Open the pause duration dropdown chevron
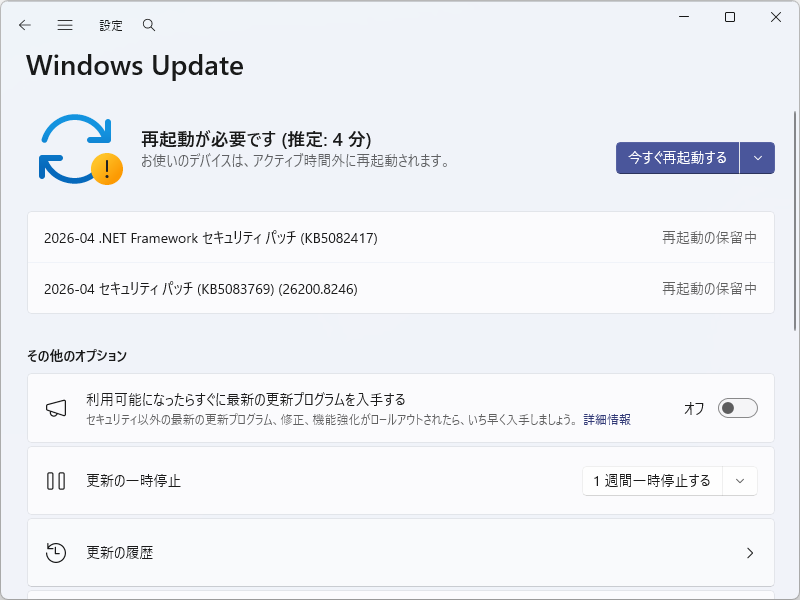 [x=740, y=480]
